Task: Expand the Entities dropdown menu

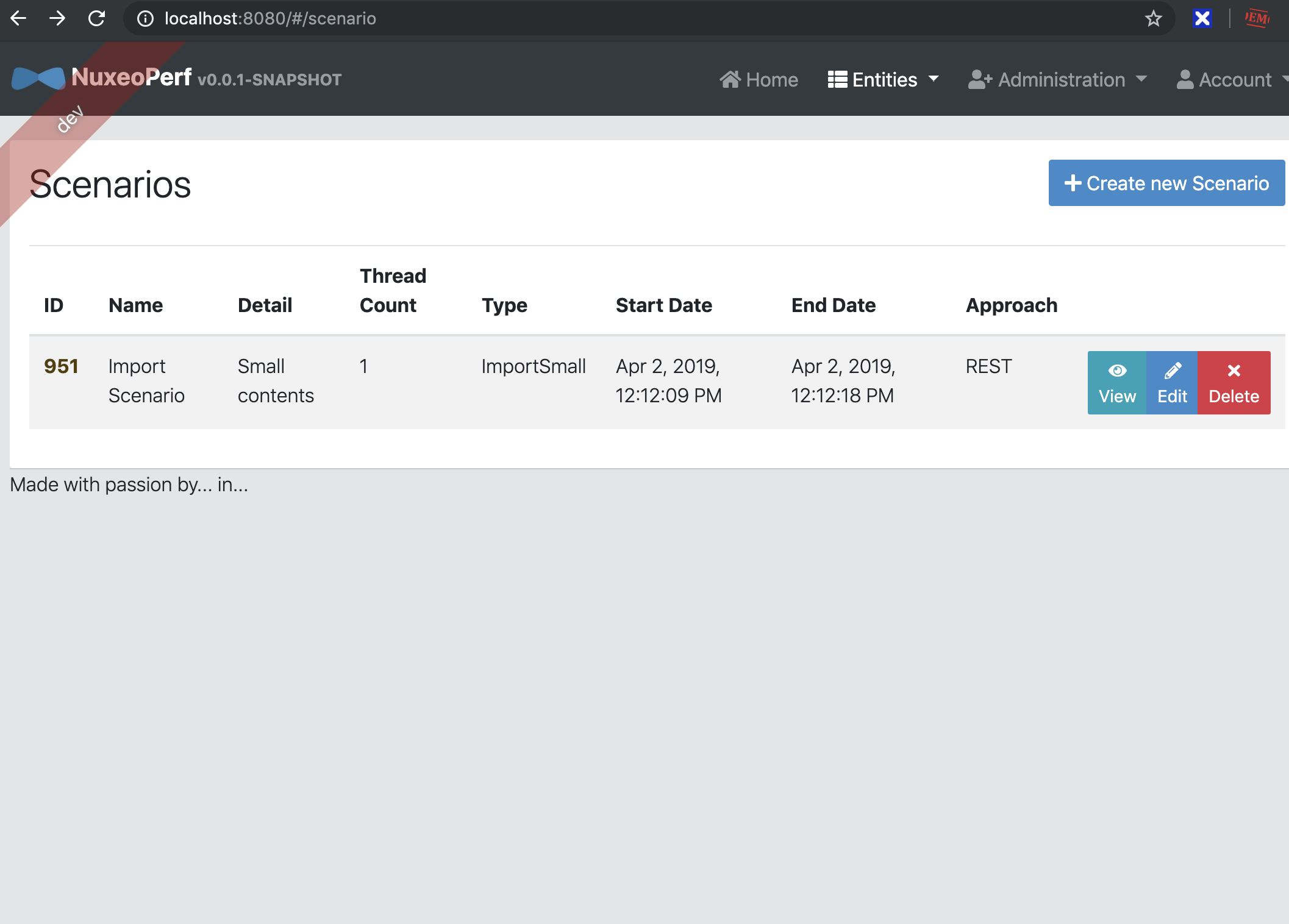Action: pyautogui.click(x=883, y=79)
